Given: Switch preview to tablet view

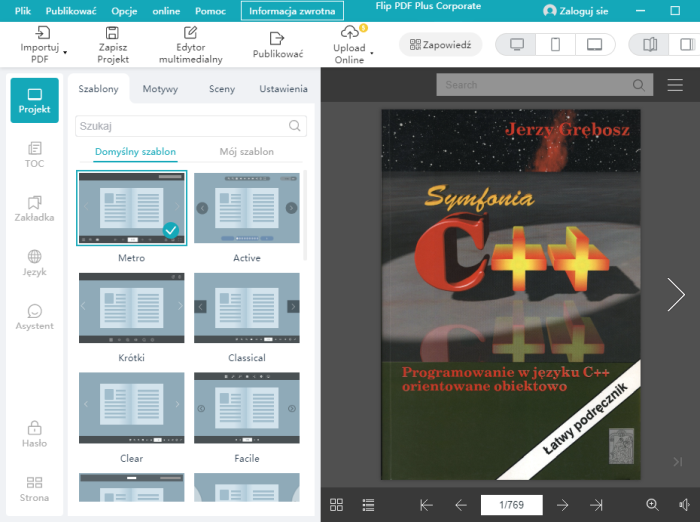Looking at the screenshot, I should pyautogui.click(x=595, y=45).
